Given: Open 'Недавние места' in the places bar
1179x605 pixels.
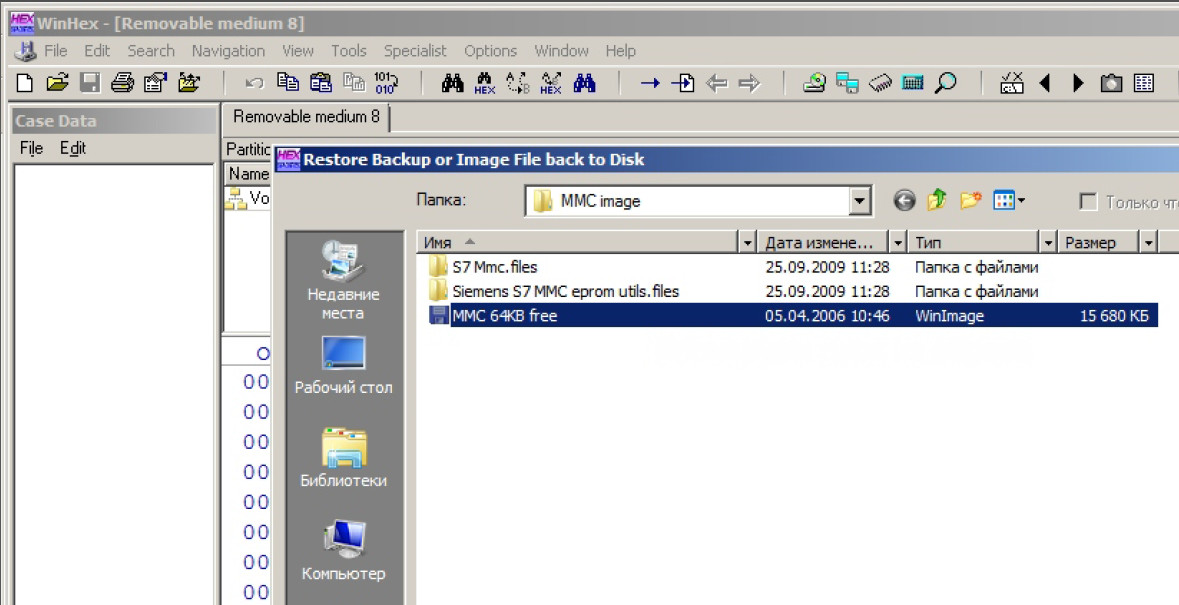Looking at the screenshot, I should [x=343, y=281].
